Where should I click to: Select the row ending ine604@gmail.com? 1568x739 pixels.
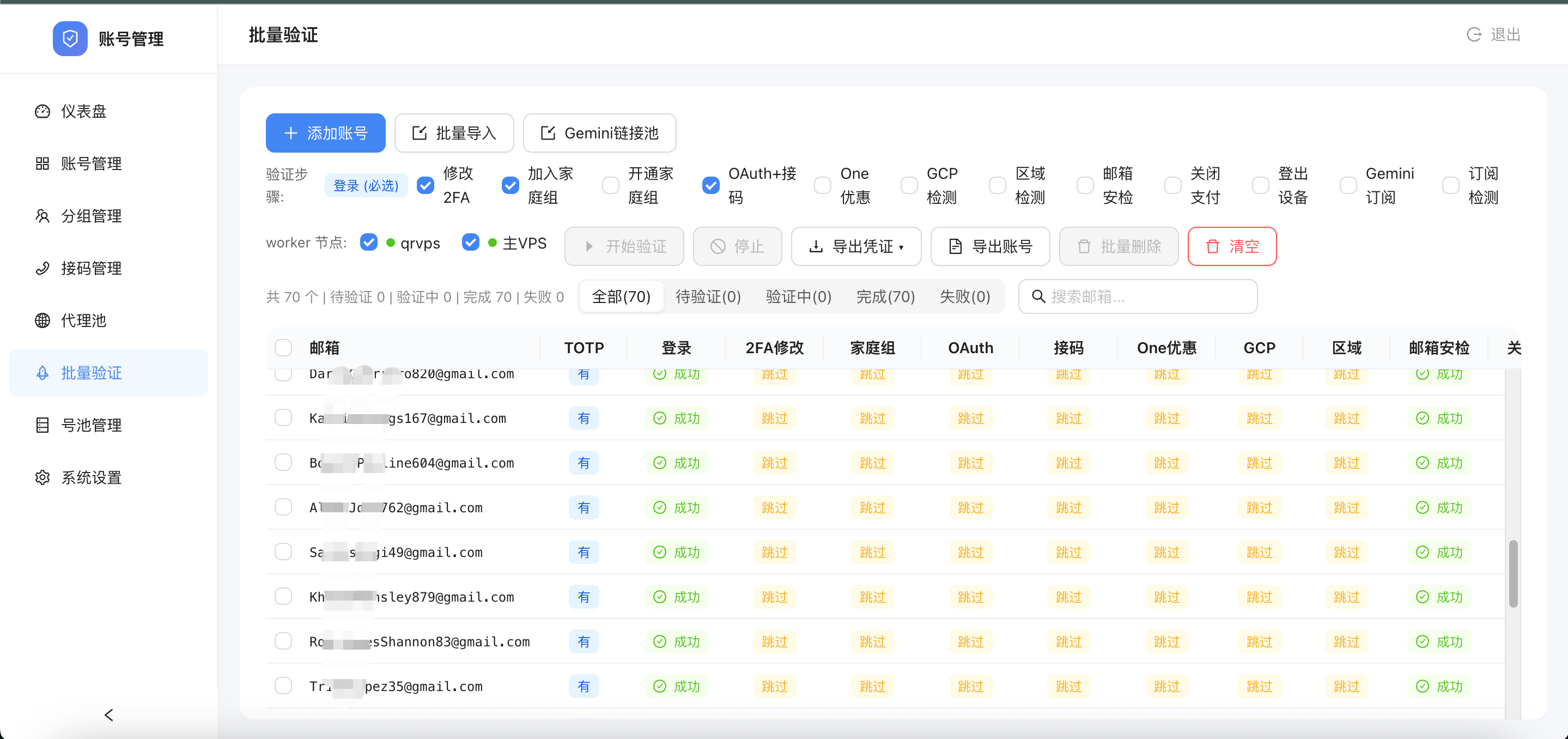(283, 462)
